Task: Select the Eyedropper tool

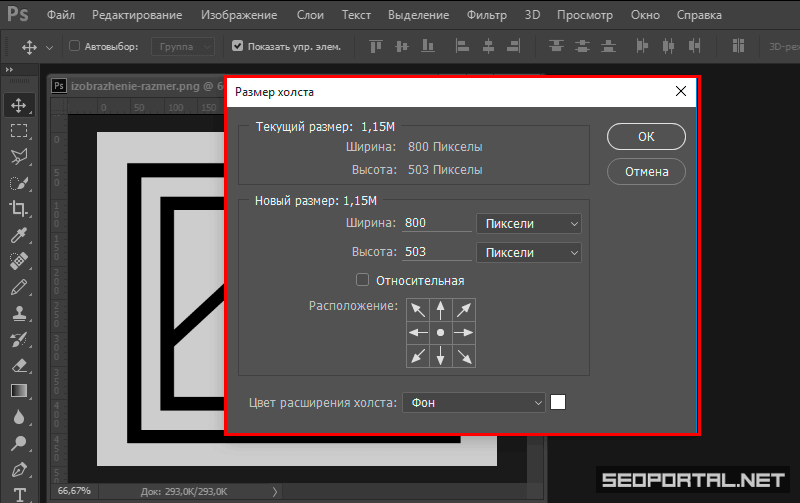Action: pos(18,235)
